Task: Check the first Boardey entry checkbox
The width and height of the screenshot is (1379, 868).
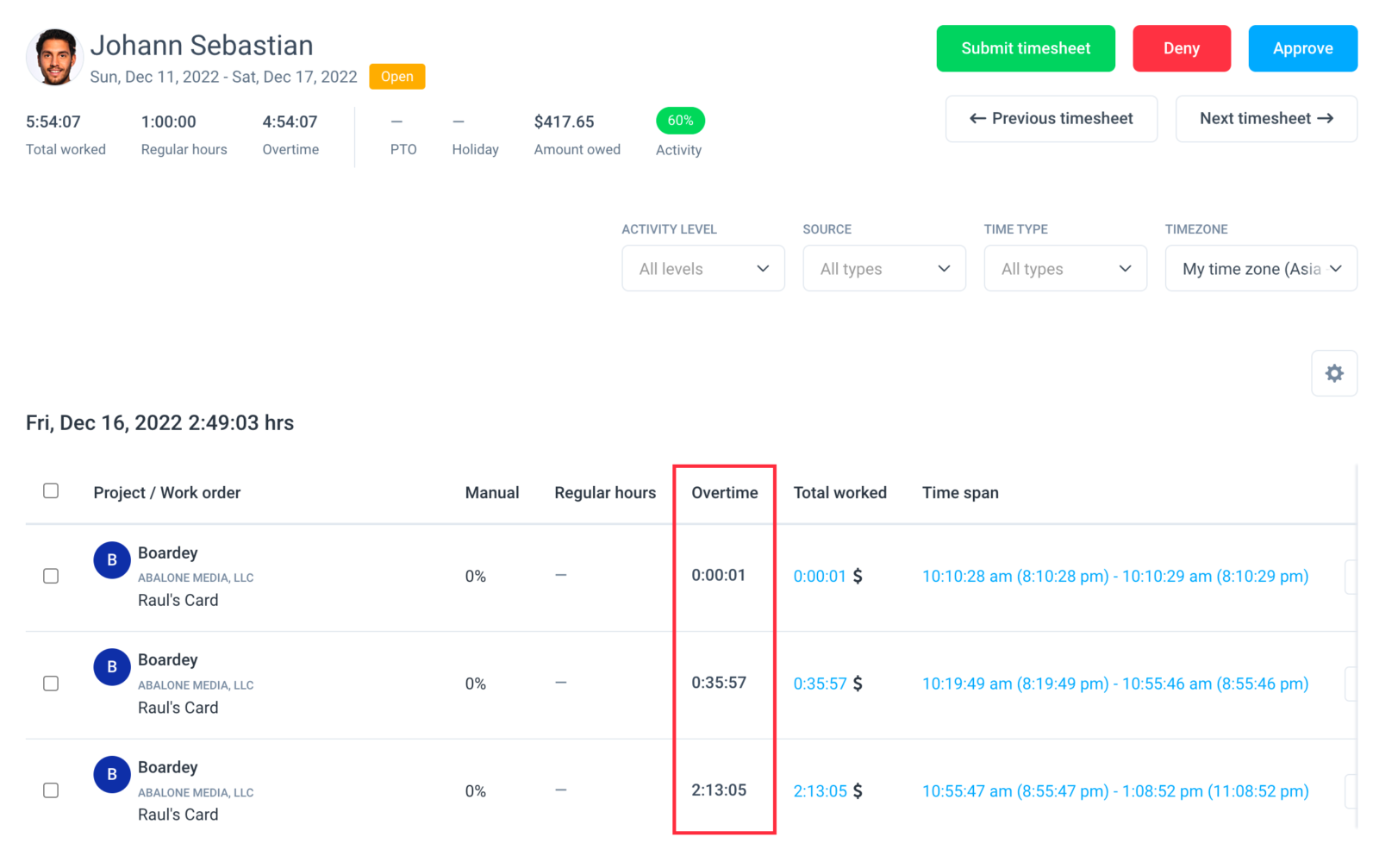Action: (x=51, y=576)
